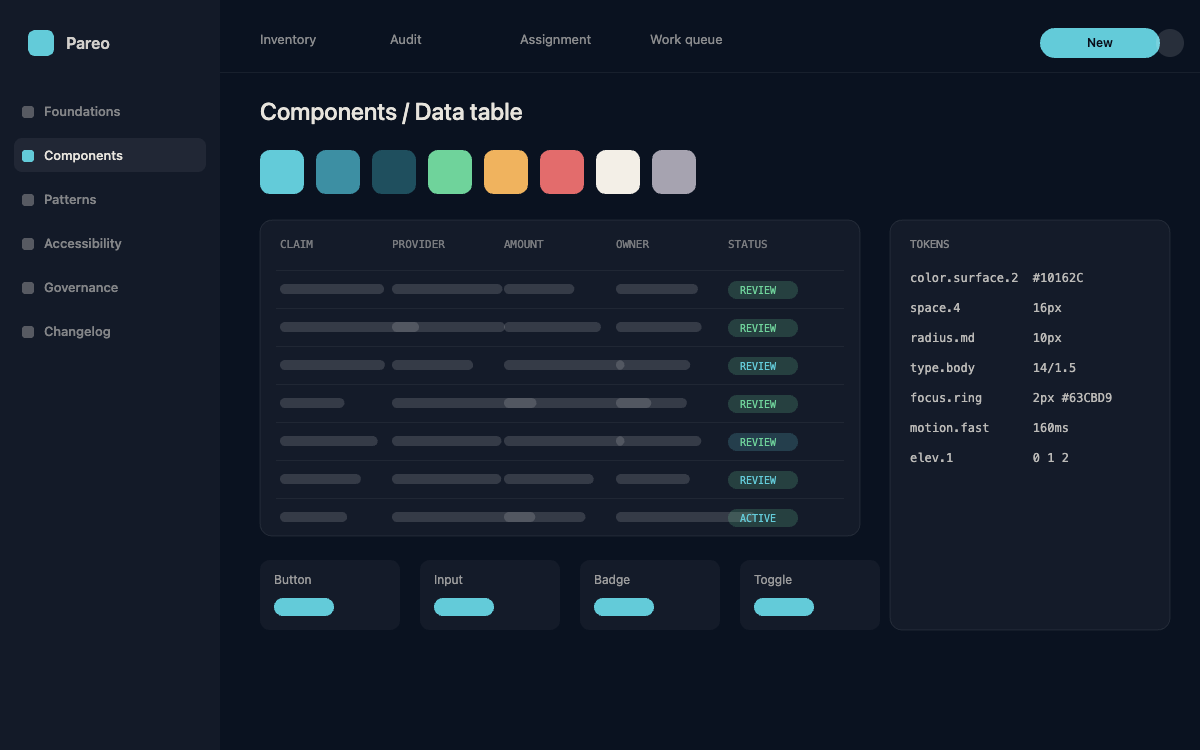
Task: Click the Pareo logo icon
Action: pyautogui.click(x=41, y=43)
